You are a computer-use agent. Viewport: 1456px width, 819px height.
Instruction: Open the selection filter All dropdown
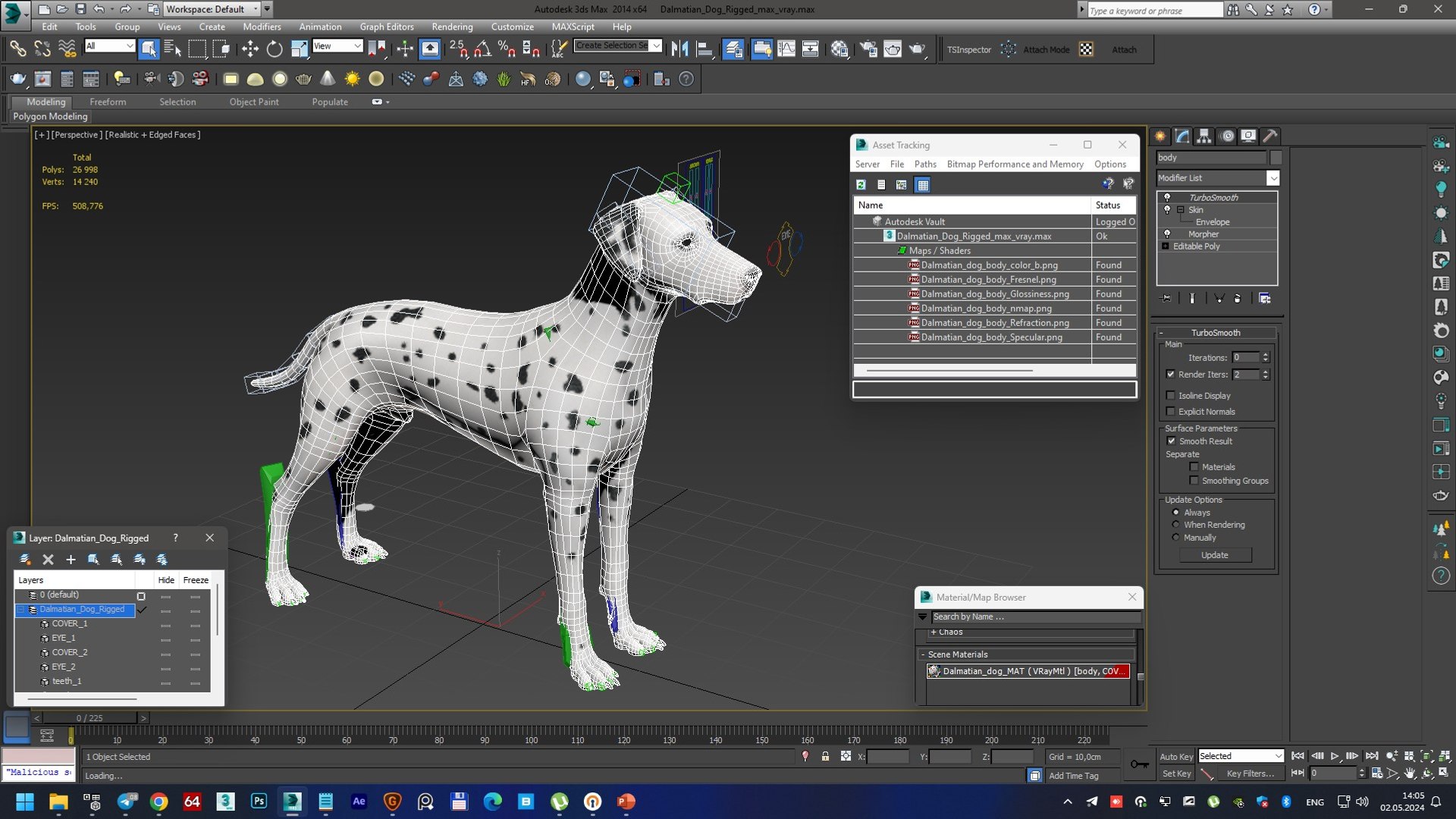tap(109, 46)
